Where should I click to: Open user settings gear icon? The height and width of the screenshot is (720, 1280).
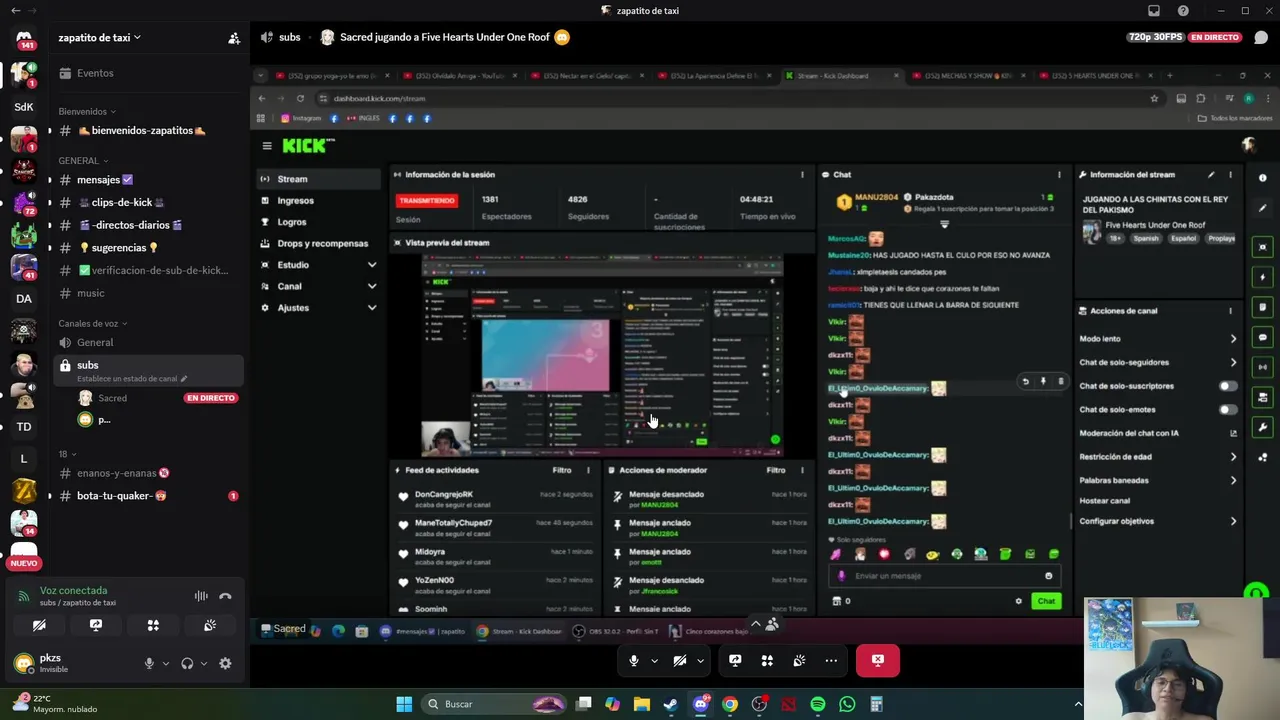pyautogui.click(x=225, y=663)
